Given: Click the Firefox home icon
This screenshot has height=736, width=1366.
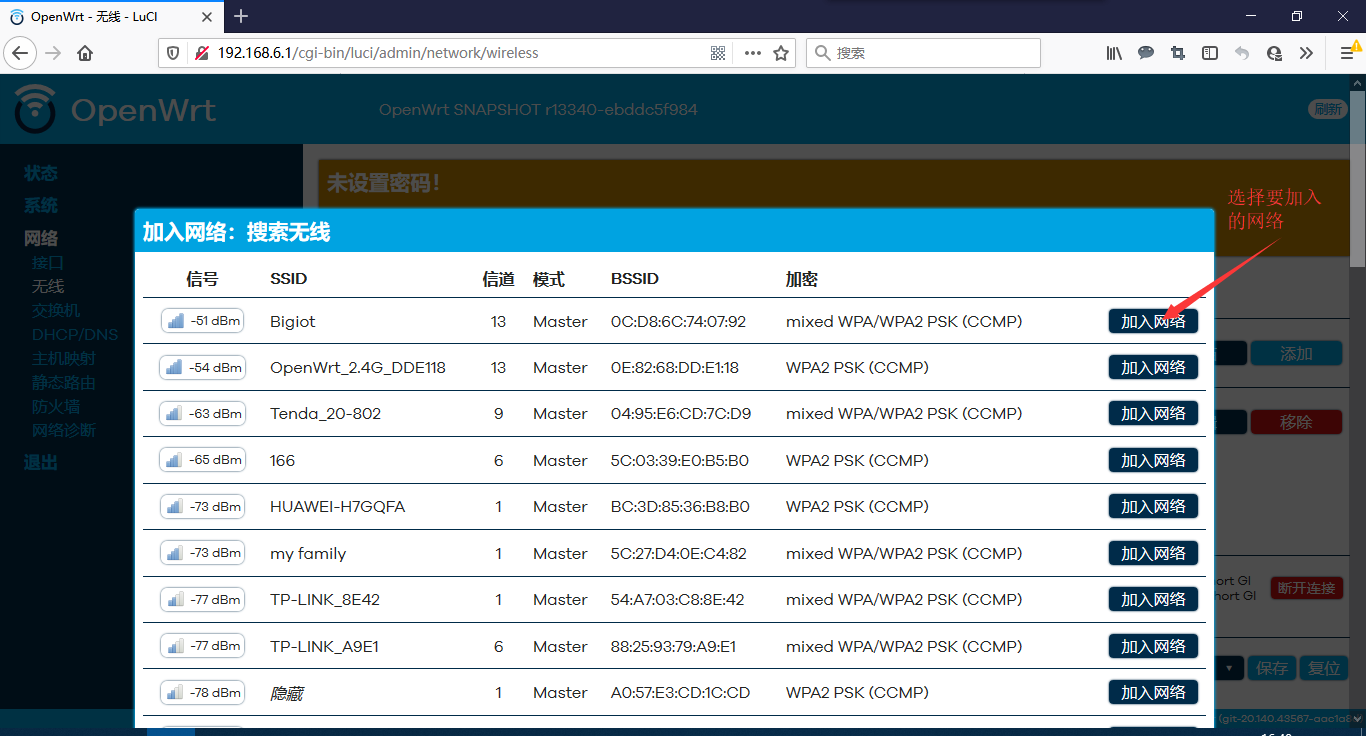Looking at the screenshot, I should [x=85, y=53].
